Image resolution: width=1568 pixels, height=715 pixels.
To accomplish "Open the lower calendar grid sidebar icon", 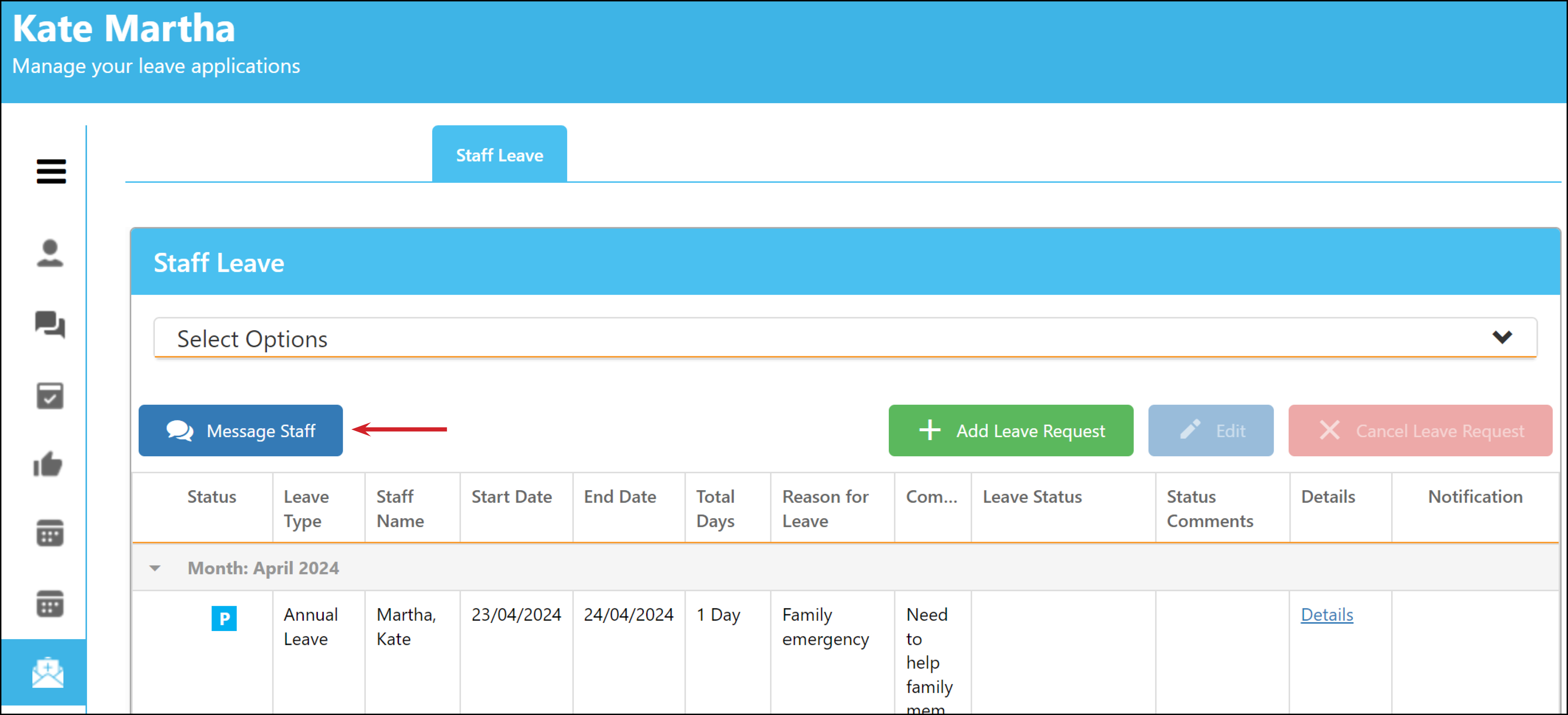I will (50, 604).
